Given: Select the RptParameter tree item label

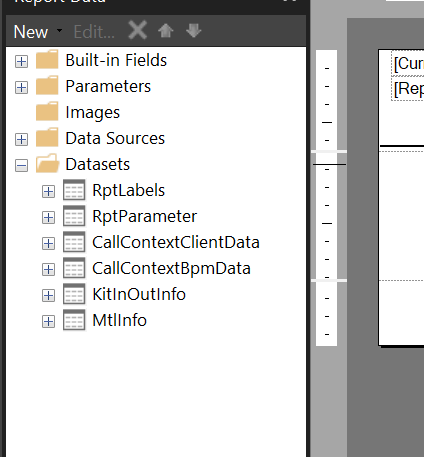Looking at the screenshot, I should (x=144, y=216).
